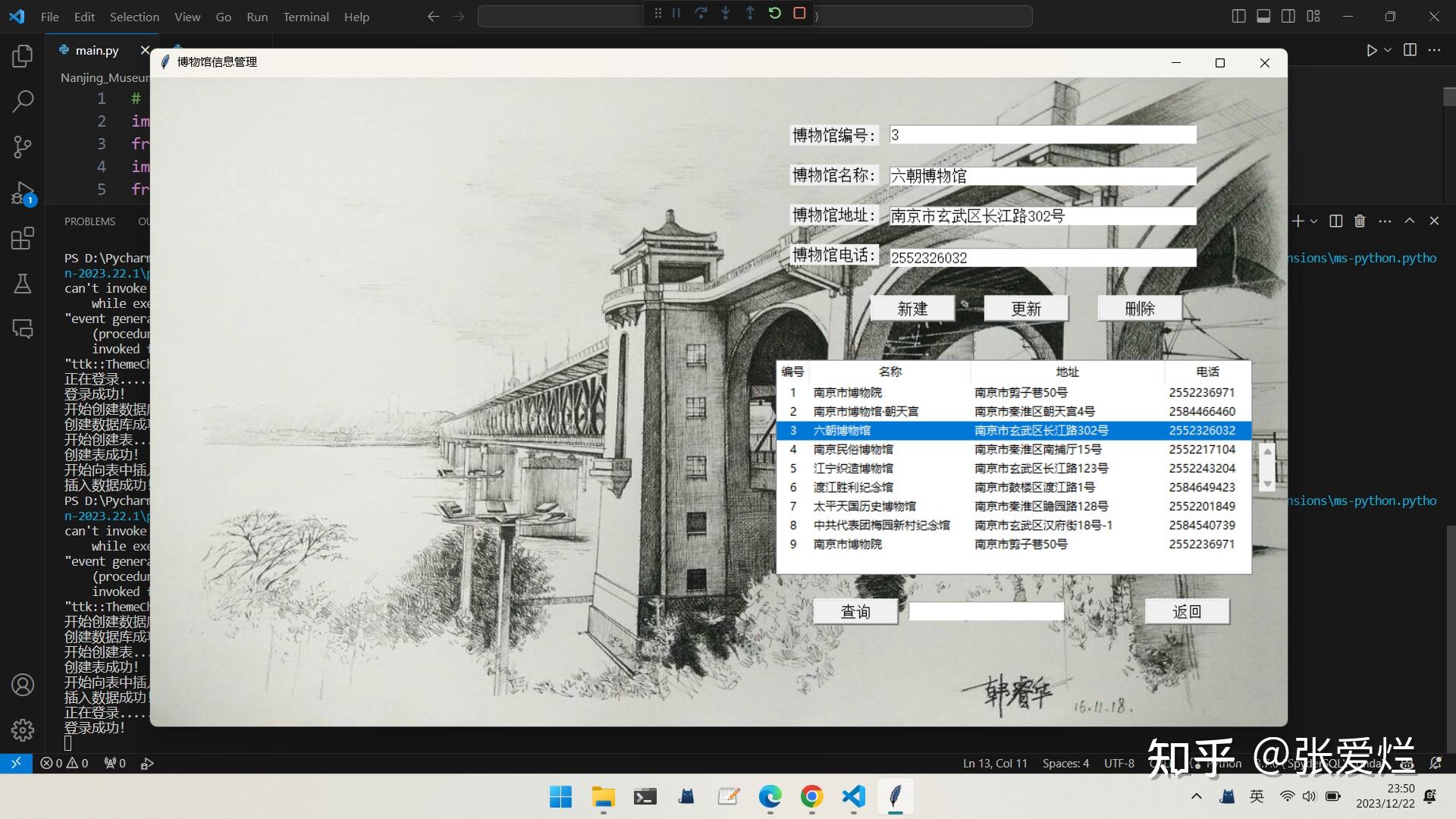The width and height of the screenshot is (1456, 819).
Task: Toggle the primary side bar layout
Action: pyautogui.click(x=1239, y=16)
